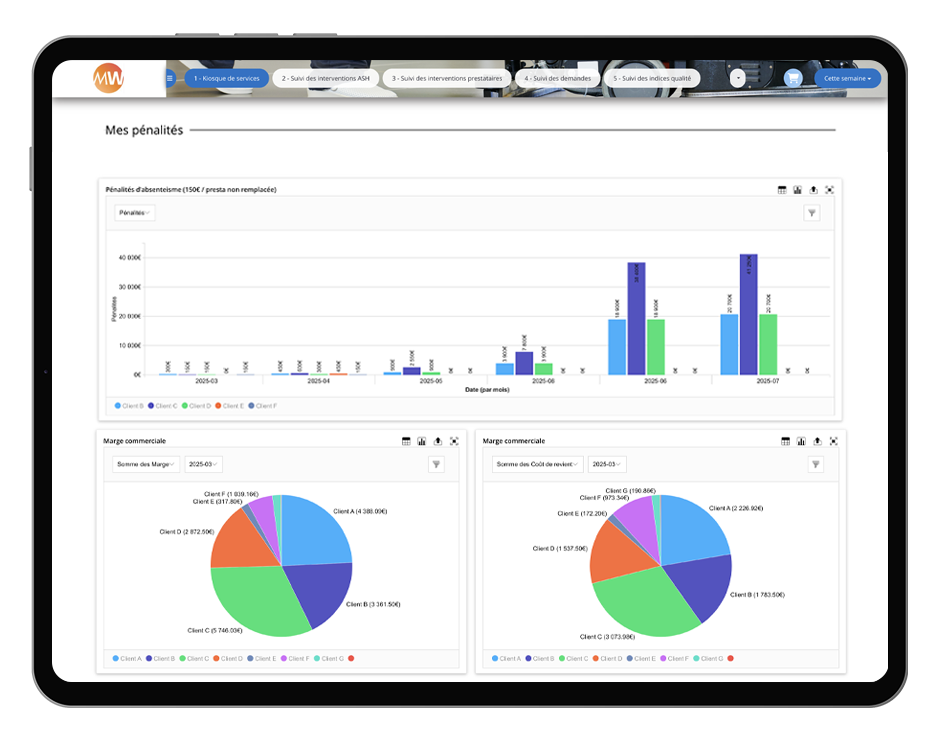Open filter on the left Marge commerciale chart
The image size is (940, 744).
tap(436, 464)
